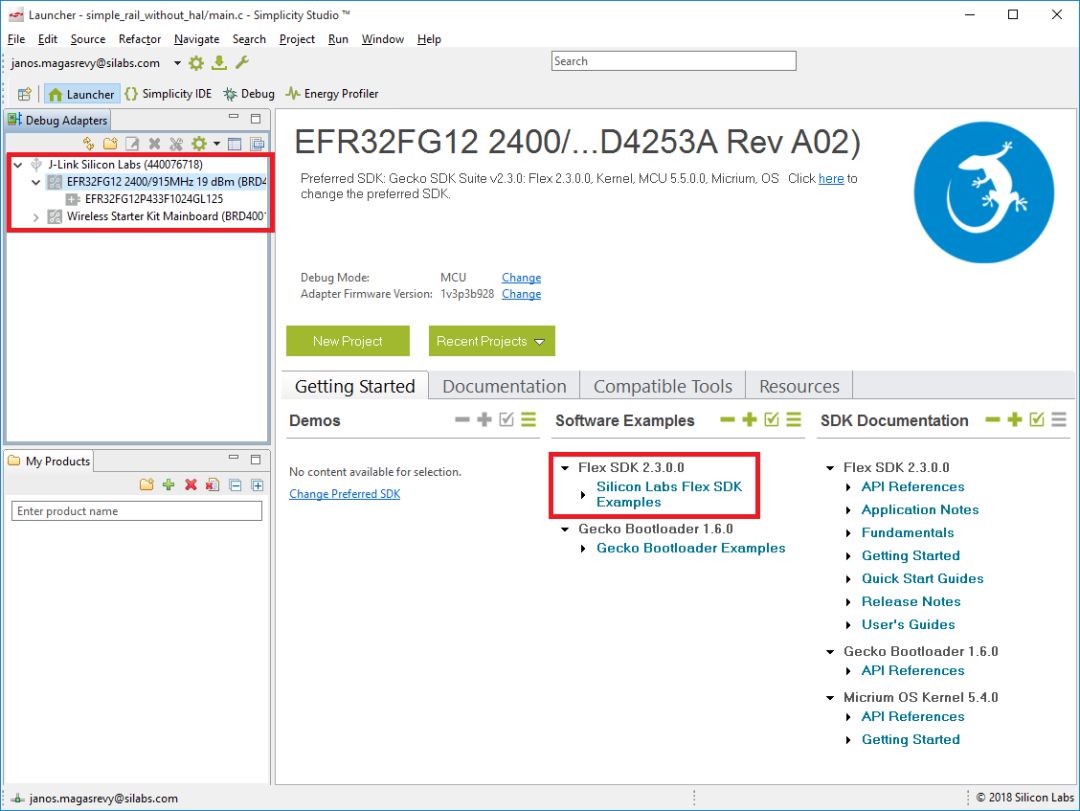Maximize the My Products panel

(x=256, y=459)
